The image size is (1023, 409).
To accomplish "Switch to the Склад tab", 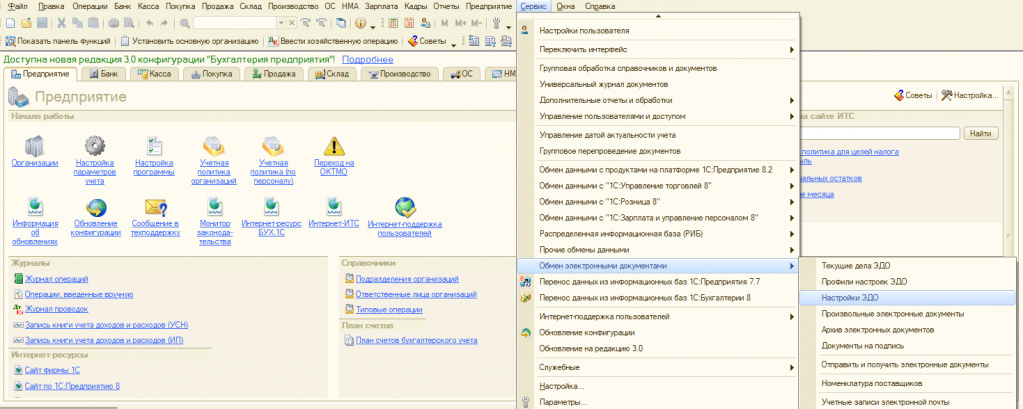I will pos(331,74).
